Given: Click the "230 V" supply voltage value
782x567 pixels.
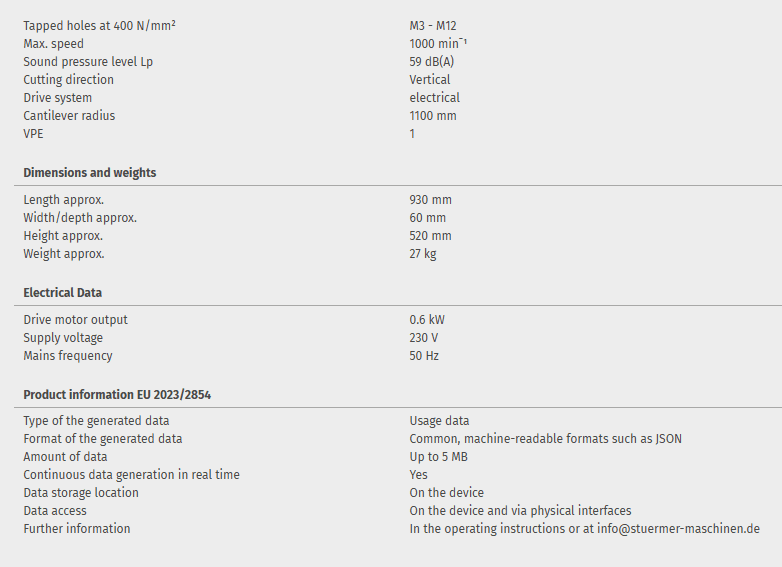Looking at the screenshot, I should (x=424, y=338).
